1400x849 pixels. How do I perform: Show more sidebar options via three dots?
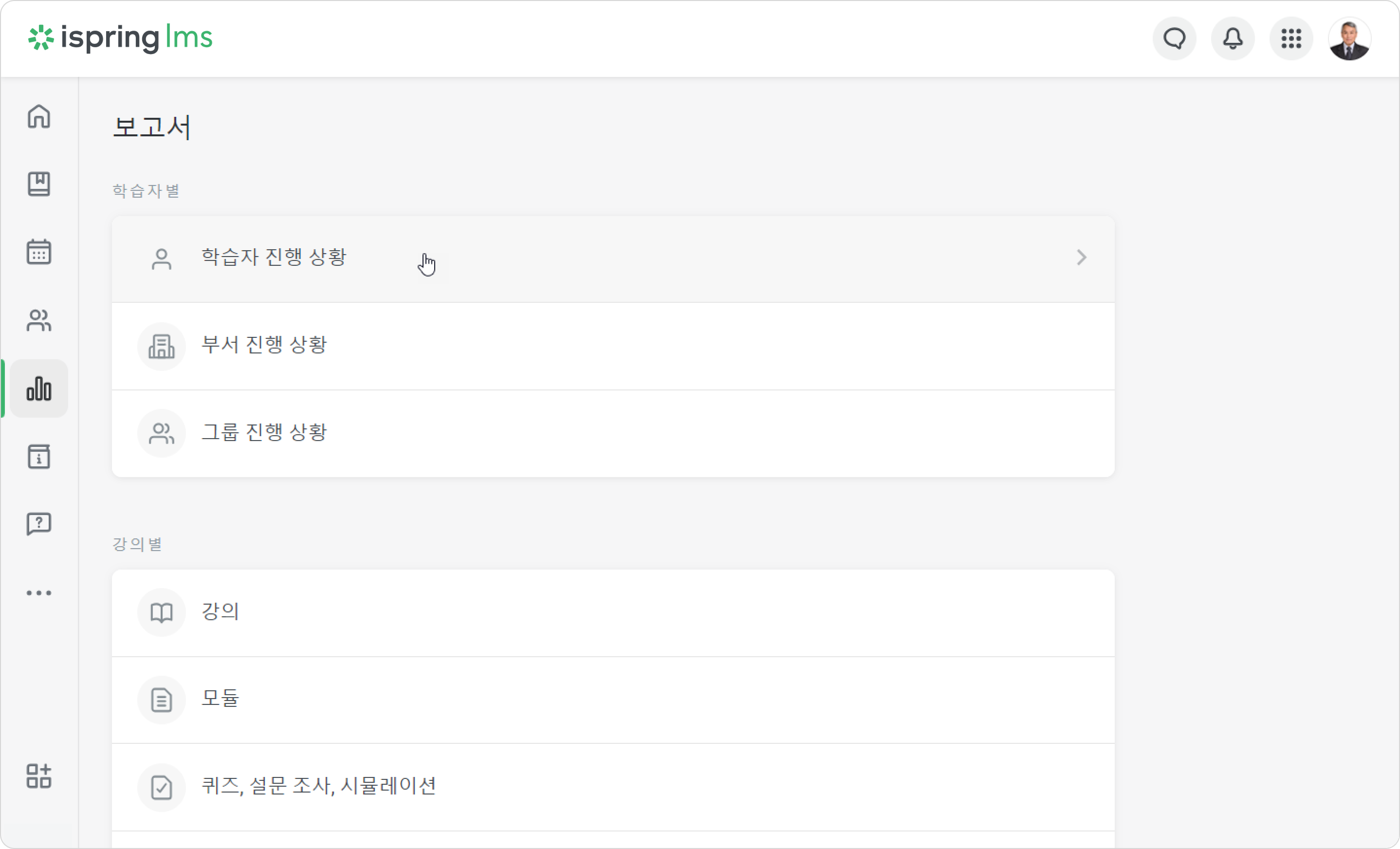[39, 593]
